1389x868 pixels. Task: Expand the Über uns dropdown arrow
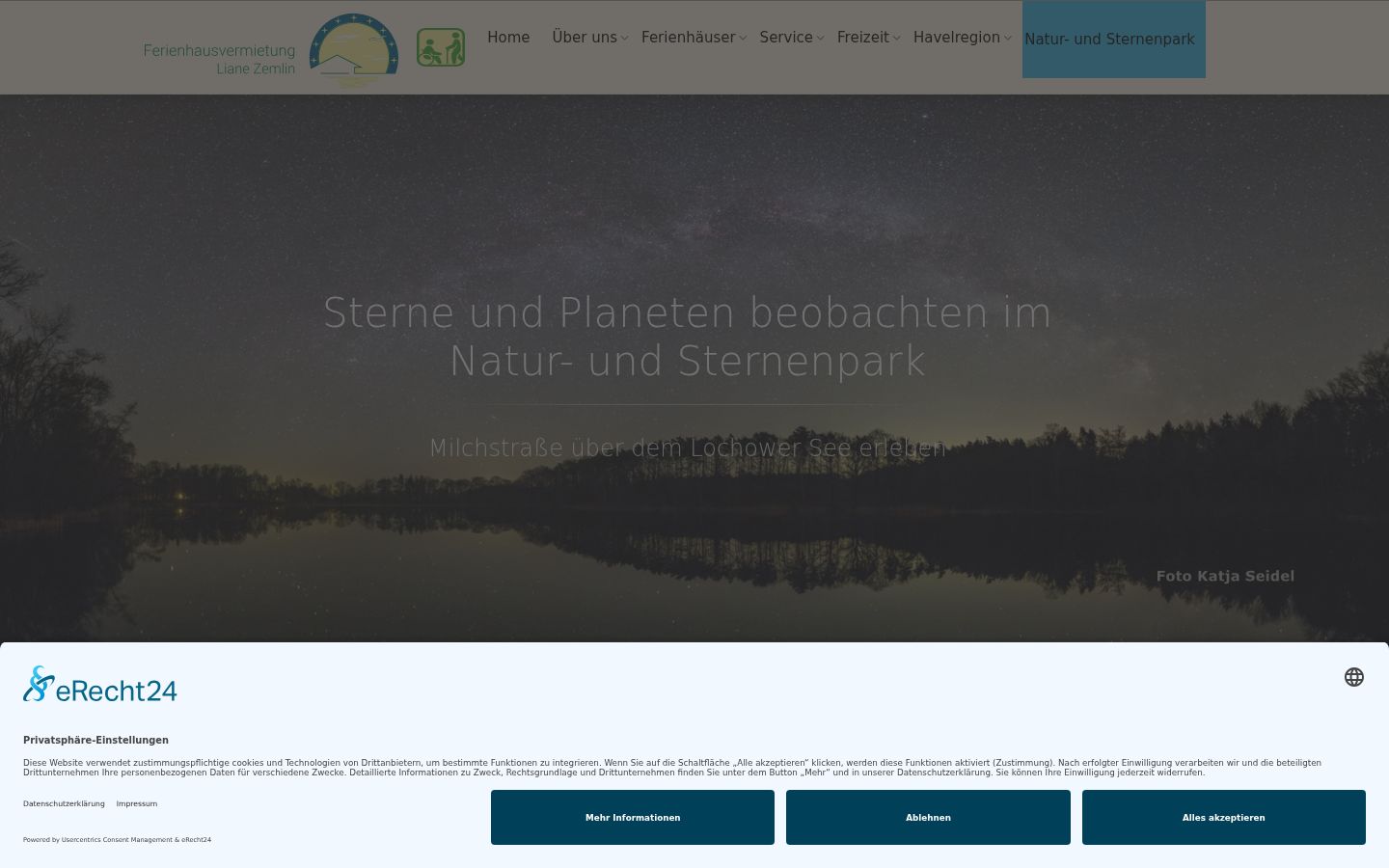[624, 39]
